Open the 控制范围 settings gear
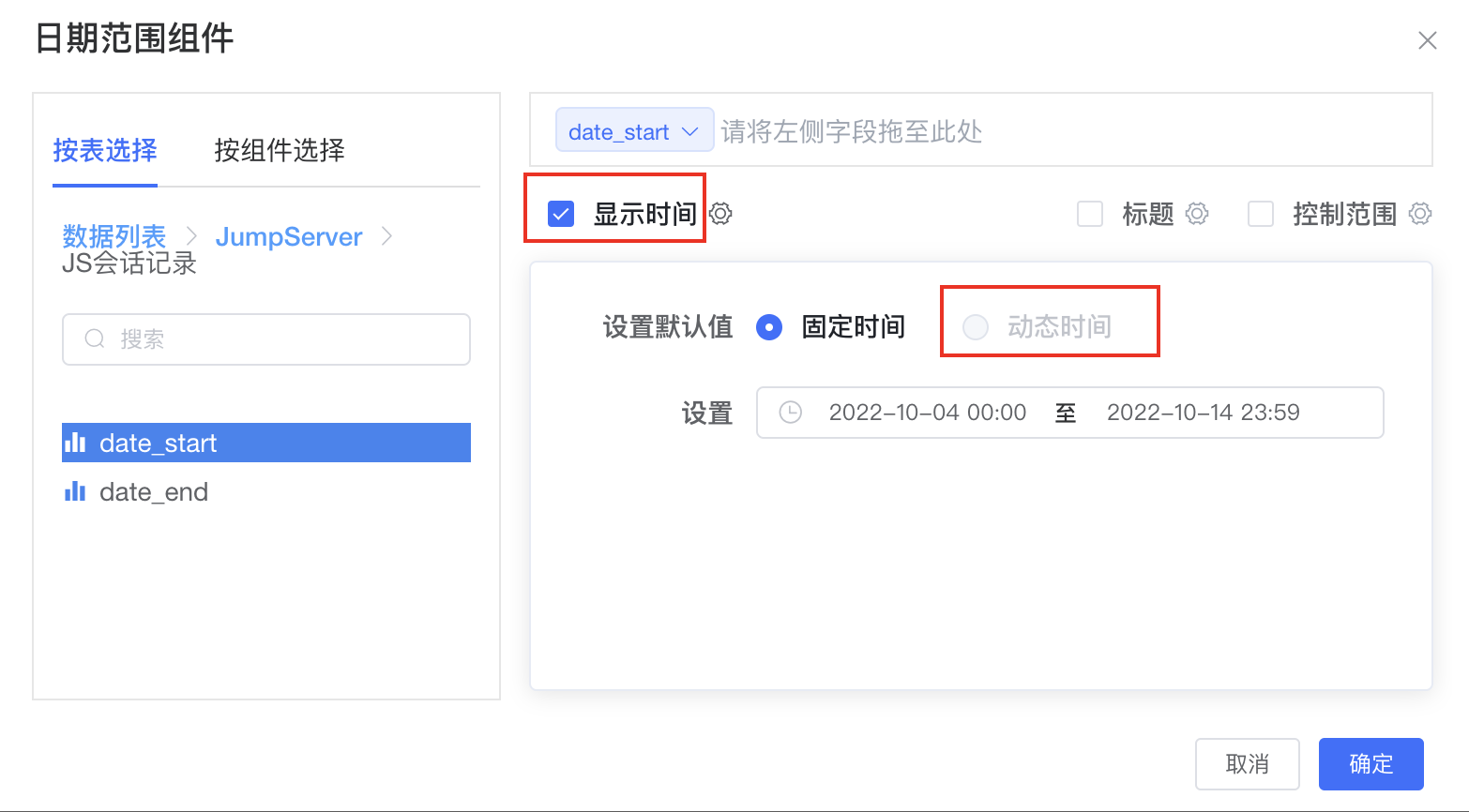Screen dimensions: 1469x812 pyautogui.click(x=1420, y=214)
